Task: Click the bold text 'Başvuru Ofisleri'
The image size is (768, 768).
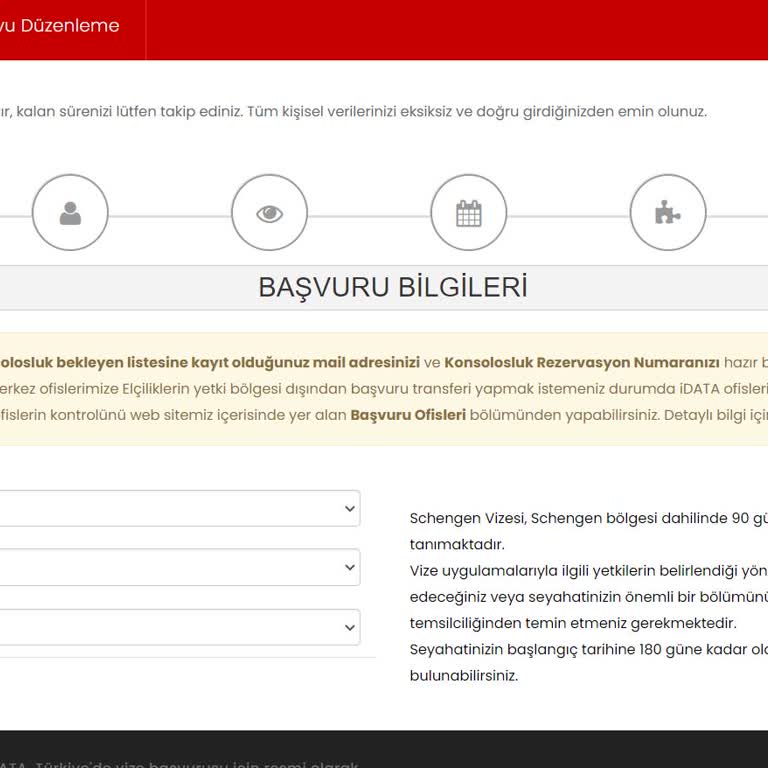Action: point(408,415)
